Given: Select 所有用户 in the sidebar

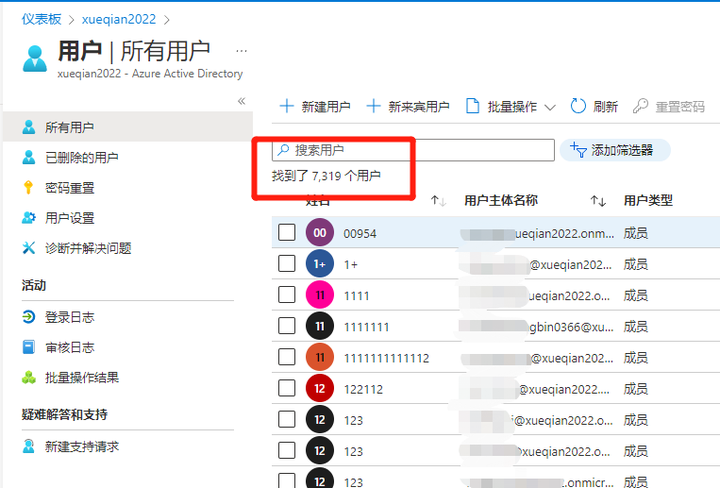Looking at the screenshot, I should tap(128, 127).
